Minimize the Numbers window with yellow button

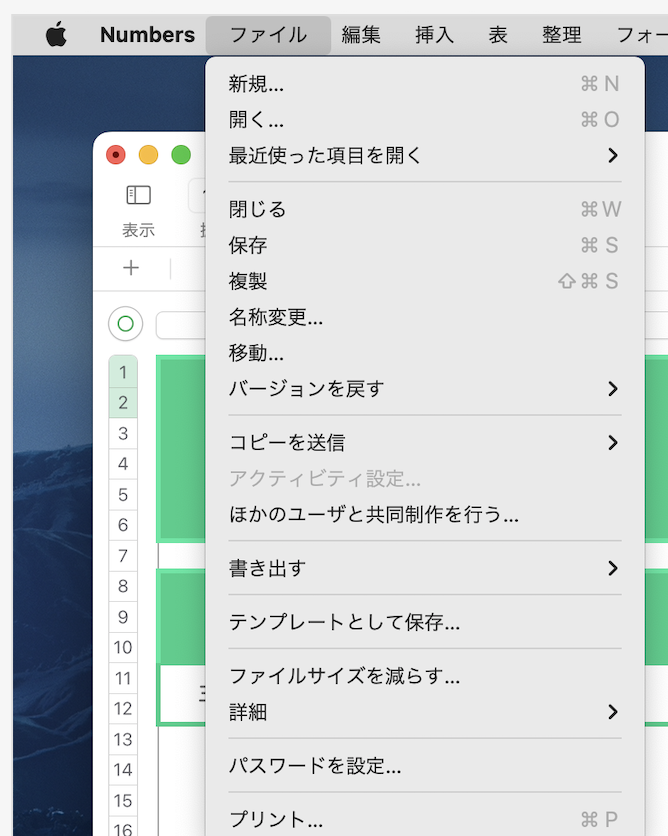(148, 155)
